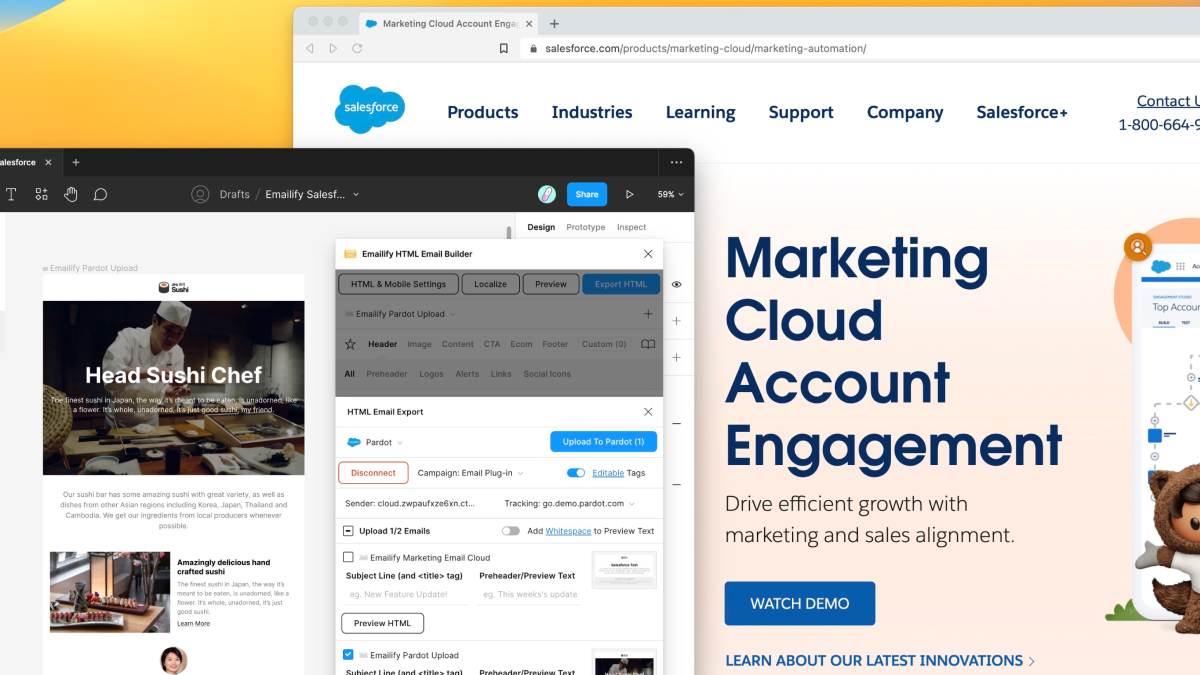
Task: Open the Industries menu on Salesforce site
Action: 592,112
